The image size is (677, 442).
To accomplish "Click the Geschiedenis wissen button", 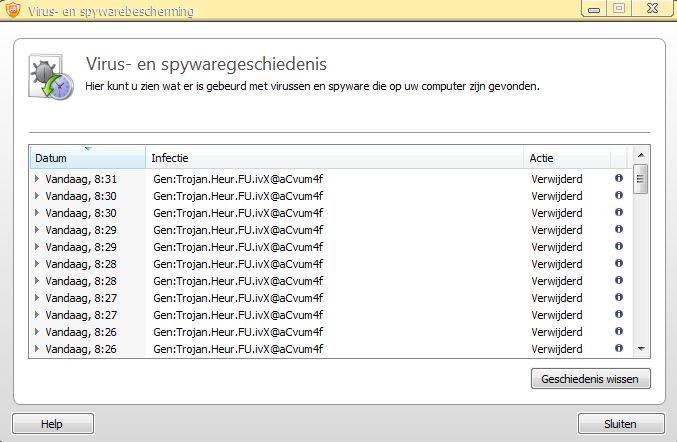I will click(591, 380).
